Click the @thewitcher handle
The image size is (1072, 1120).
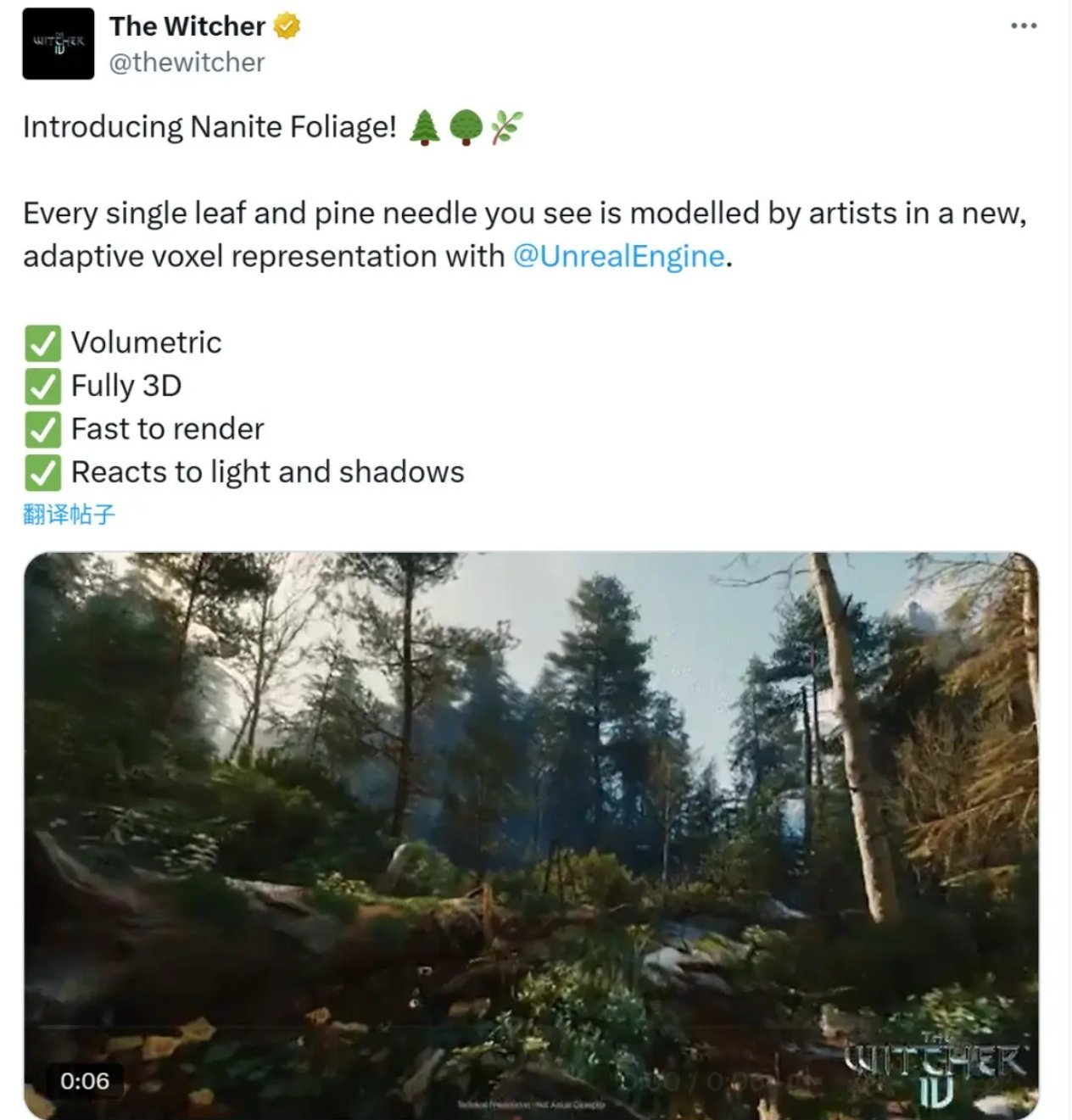[187, 62]
